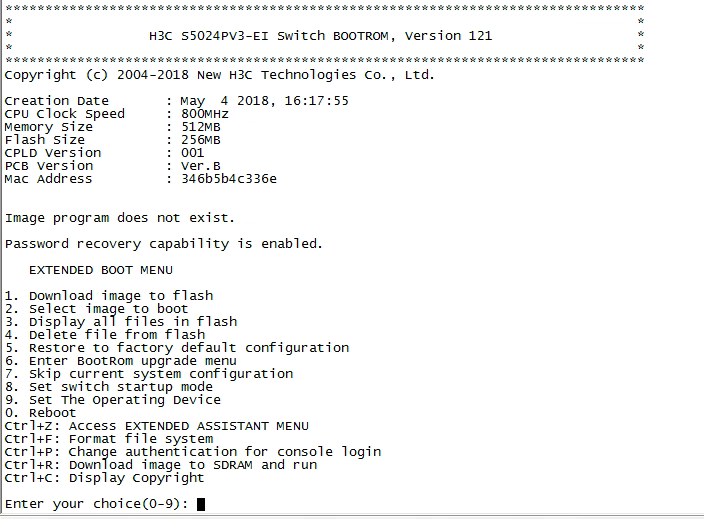Click the "EXTENDED BOOT MENU" heading
Viewport: 704px width, 519px height.
coord(100,270)
